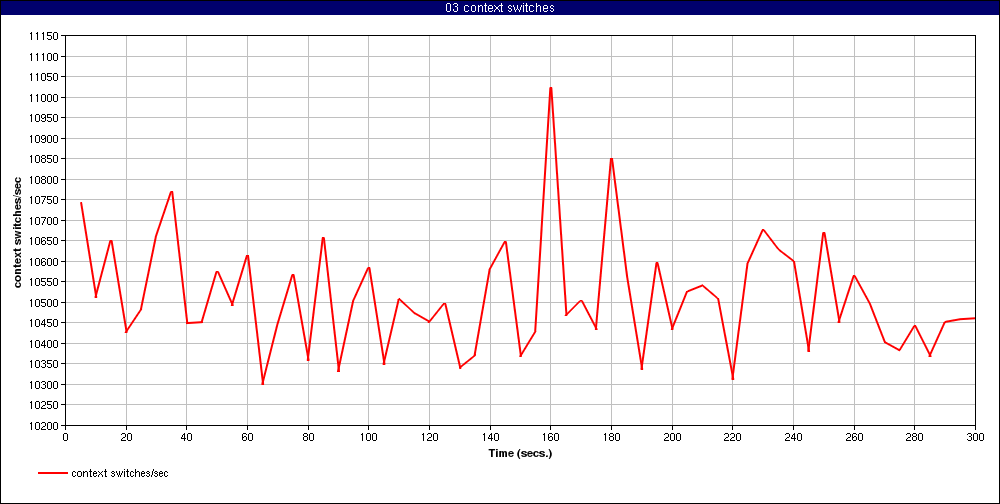Click the y-axis value 10750
Screen dimensions: 1000x504
pos(44,200)
